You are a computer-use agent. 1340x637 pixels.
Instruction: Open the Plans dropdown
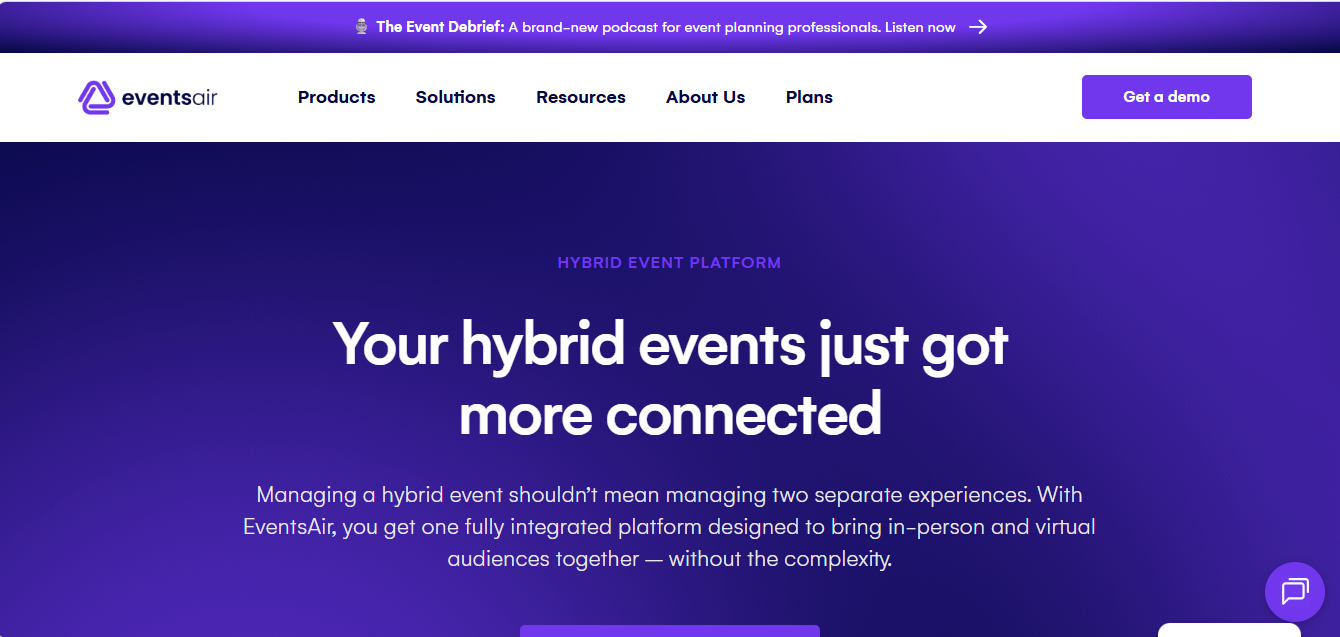809,97
